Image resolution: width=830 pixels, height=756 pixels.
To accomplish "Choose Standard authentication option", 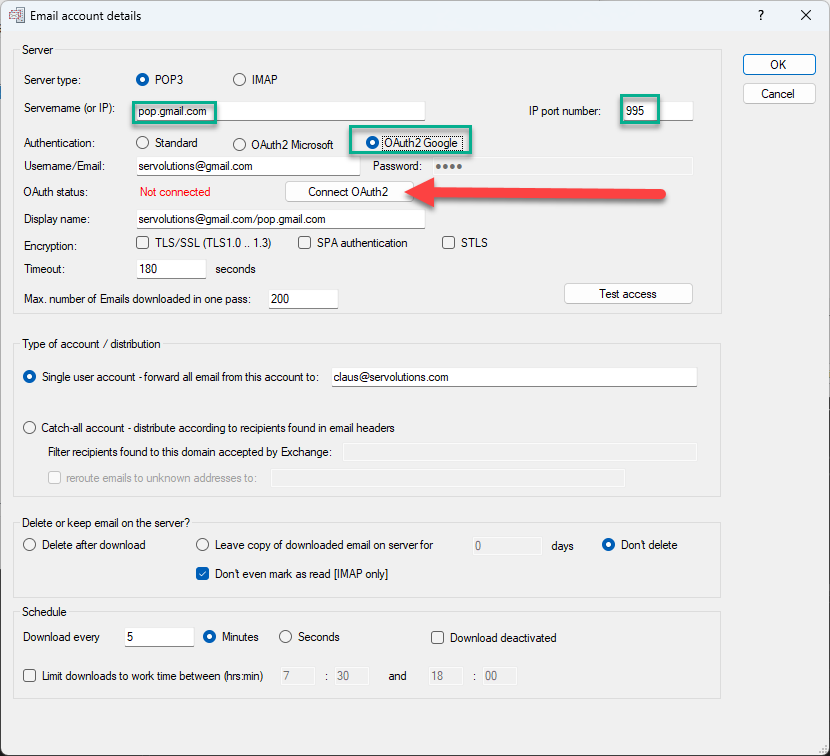I will [x=142, y=143].
